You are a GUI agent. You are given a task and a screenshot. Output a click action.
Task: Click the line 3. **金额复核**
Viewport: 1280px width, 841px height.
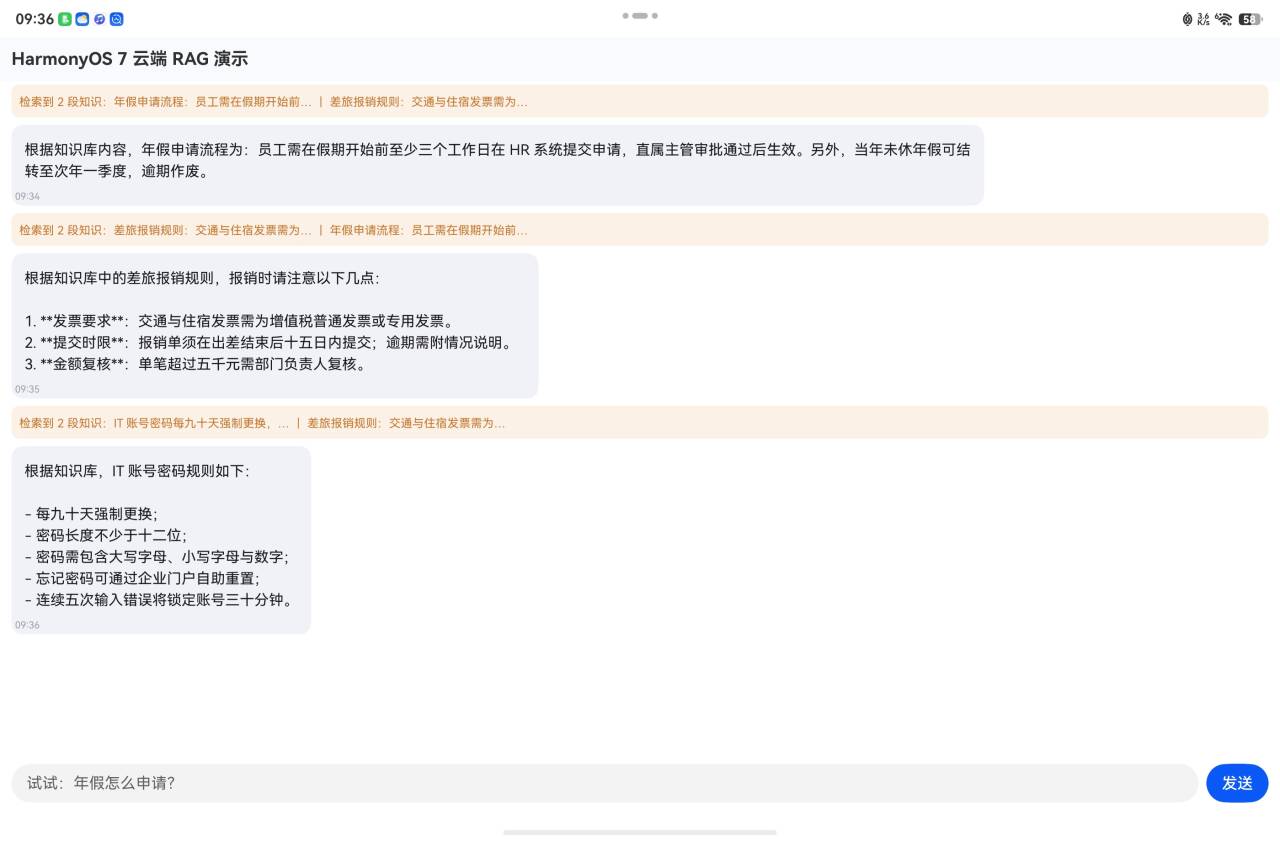pyautogui.click(x=198, y=364)
